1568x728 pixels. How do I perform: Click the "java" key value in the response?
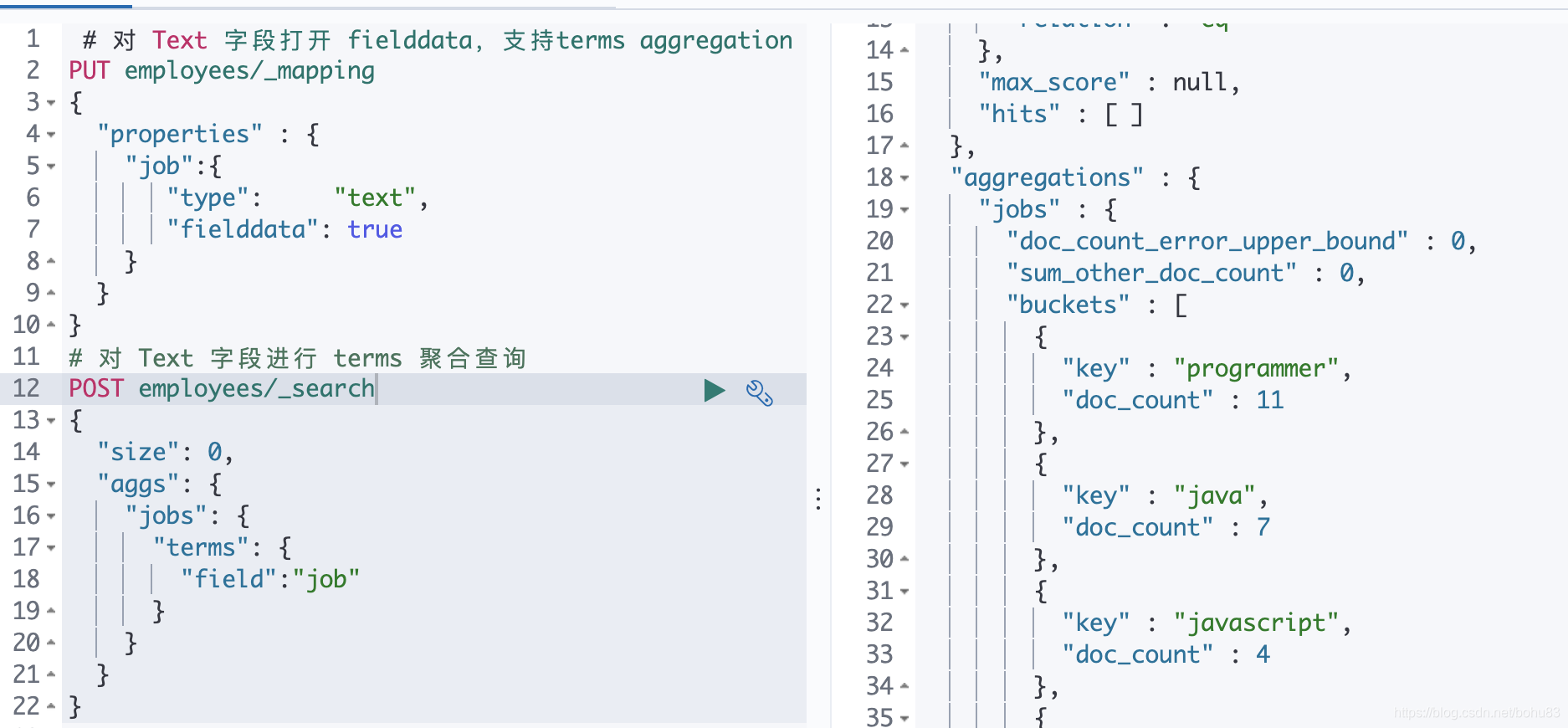(1214, 496)
